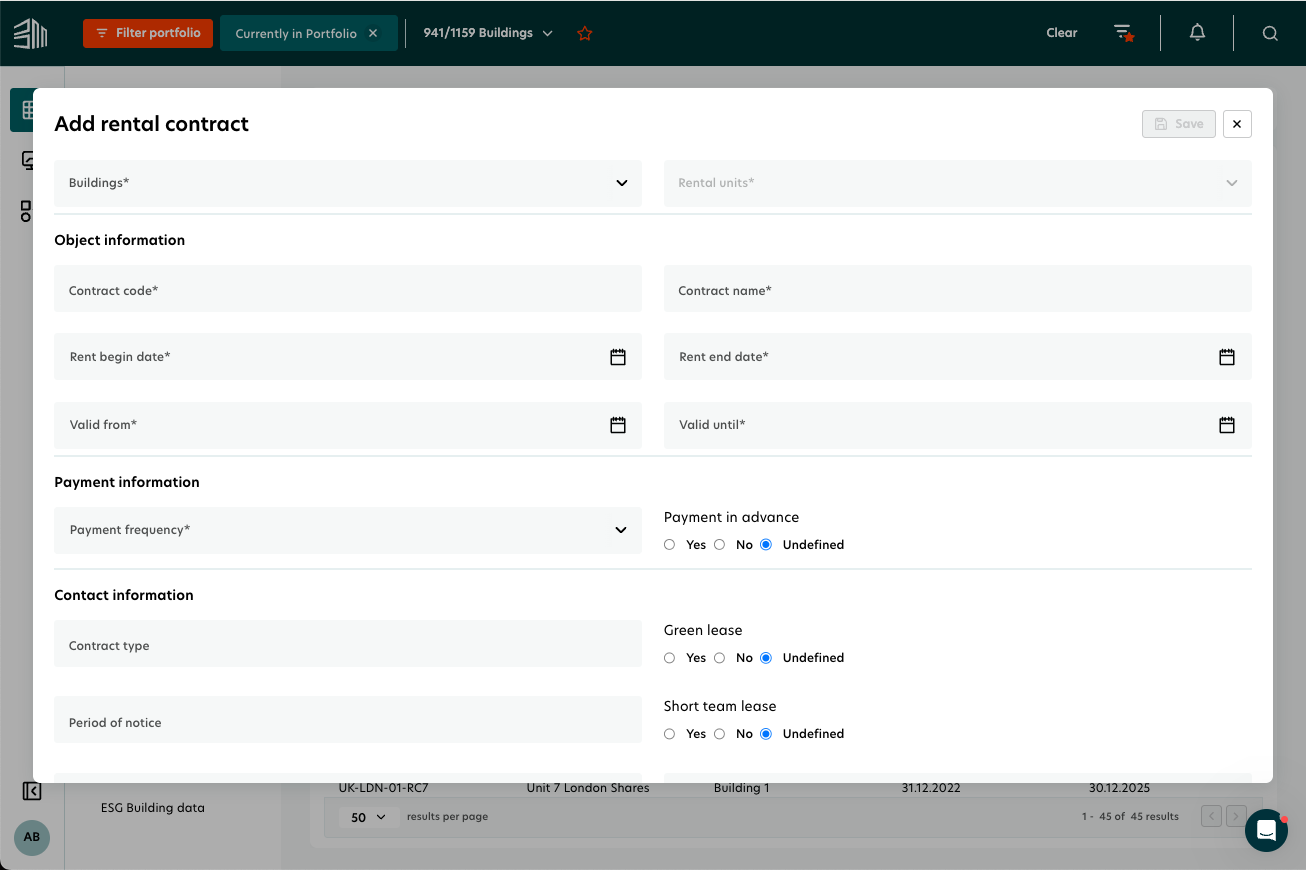The image size is (1306, 870).
Task: Change the 50 results per page dropdown
Action: 368,817
